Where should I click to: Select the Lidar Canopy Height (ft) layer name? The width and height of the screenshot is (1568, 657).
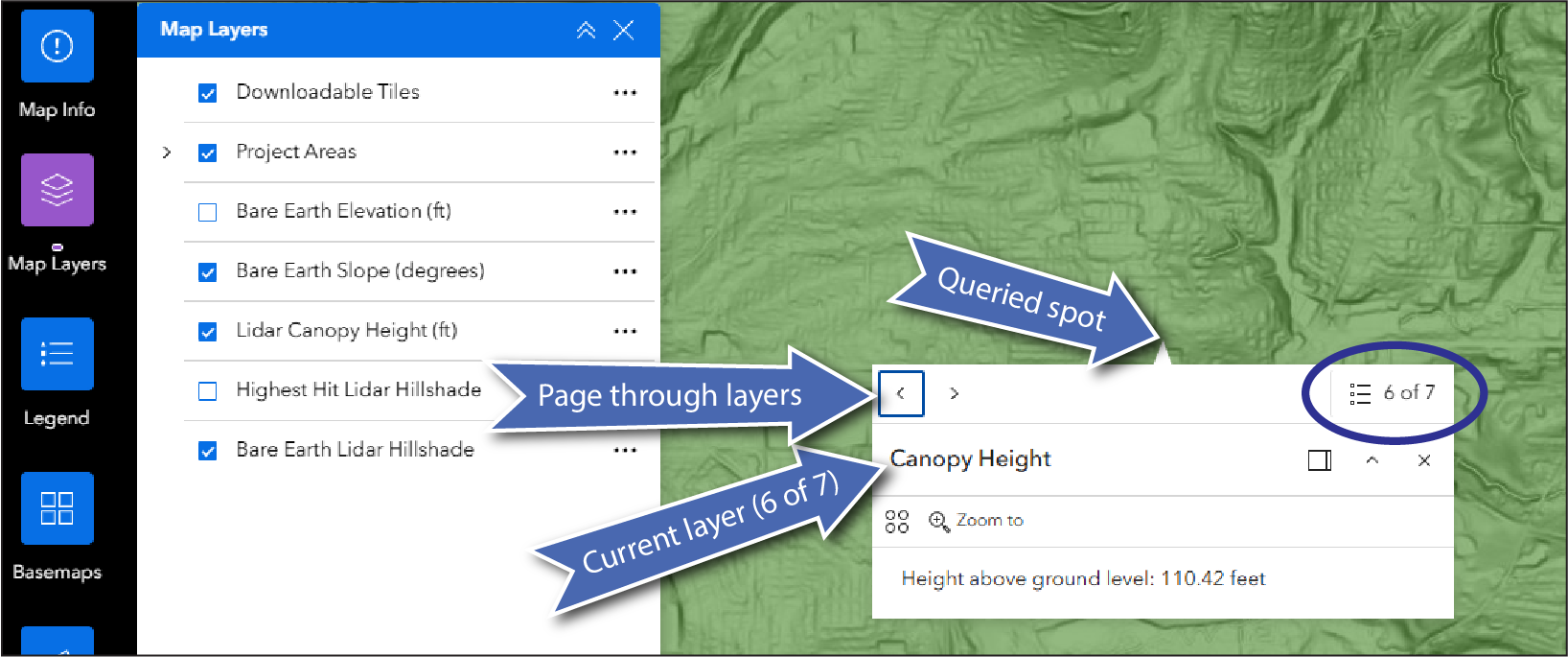click(347, 331)
